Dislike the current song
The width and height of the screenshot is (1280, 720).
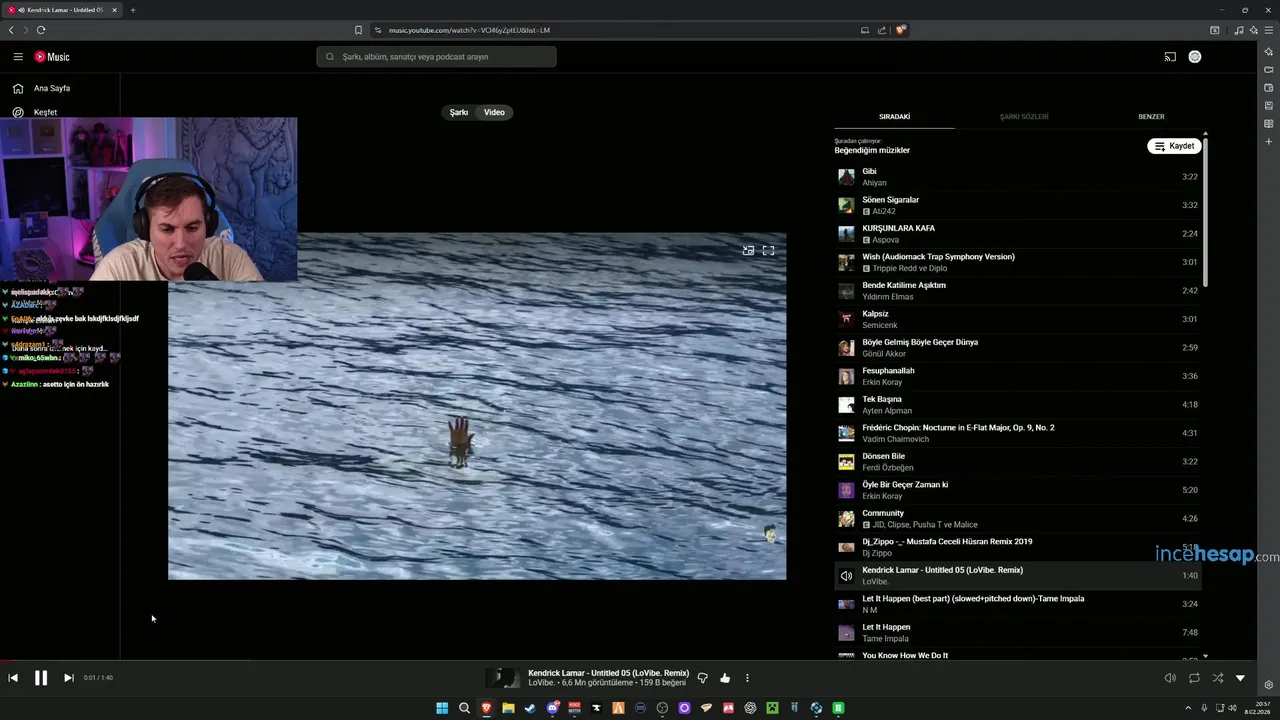tap(702, 678)
